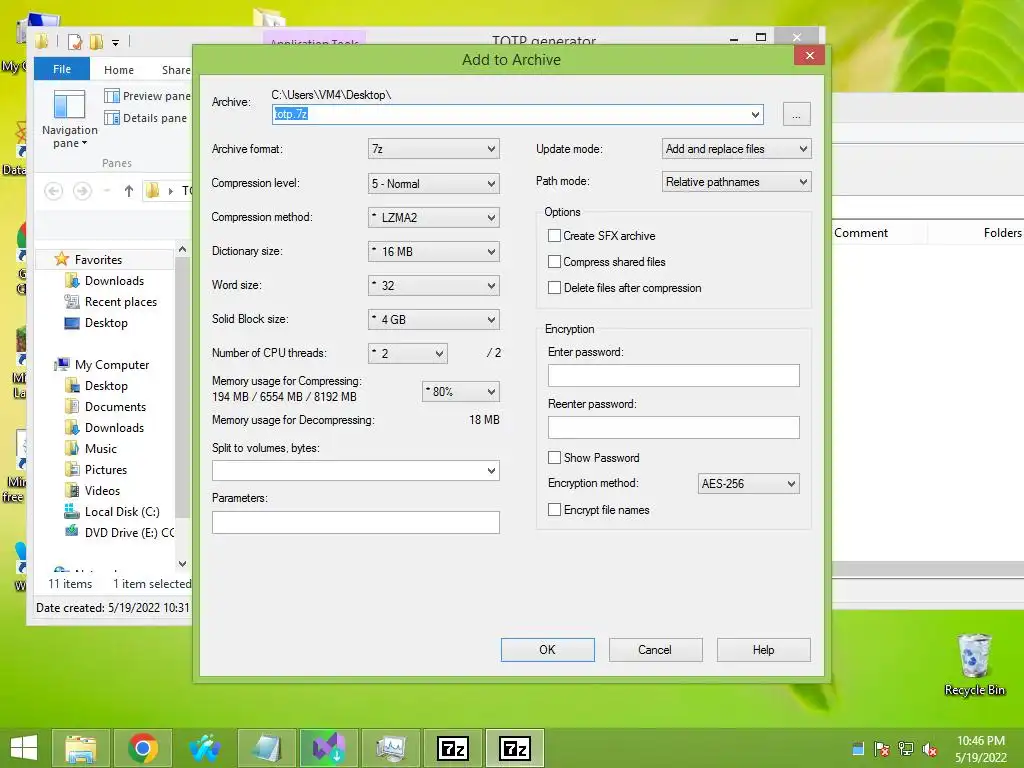Image resolution: width=1024 pixels, height=768 pixels.
Task: Close the Add to Archive dialog
Action: (x=809, y=56)
